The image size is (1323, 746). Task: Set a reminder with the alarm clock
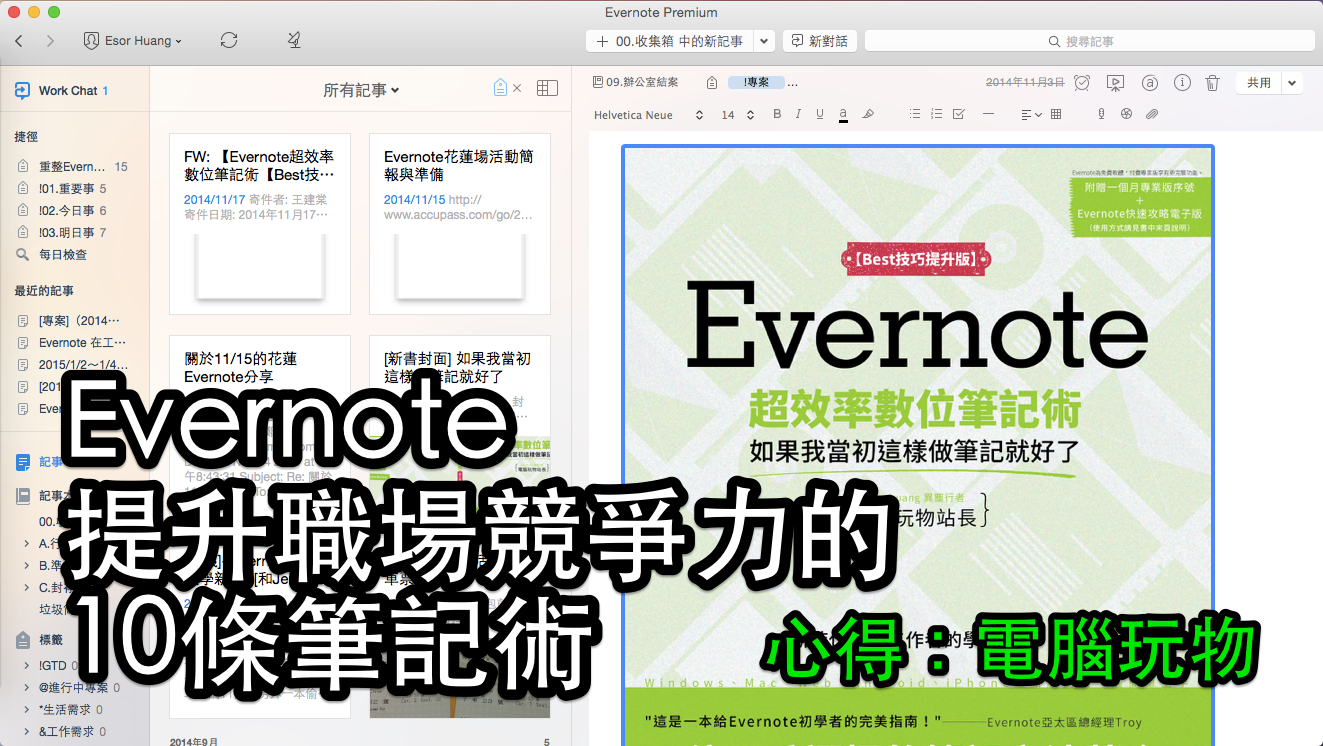1082,83
